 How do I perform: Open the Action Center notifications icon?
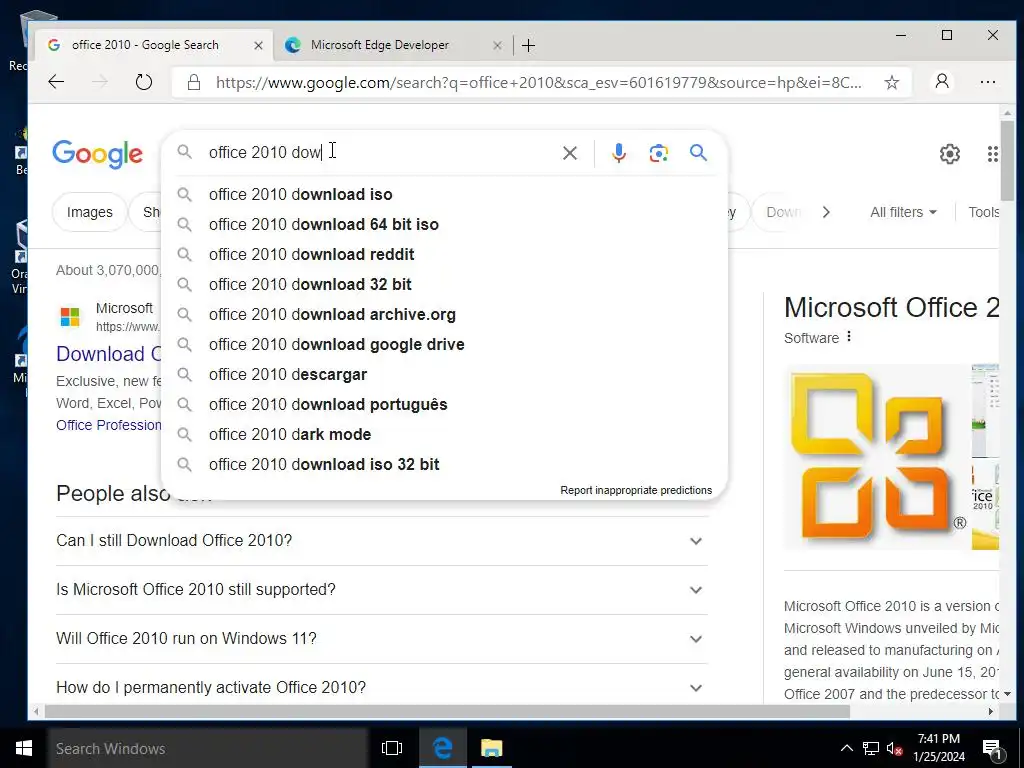pos(992,749)
